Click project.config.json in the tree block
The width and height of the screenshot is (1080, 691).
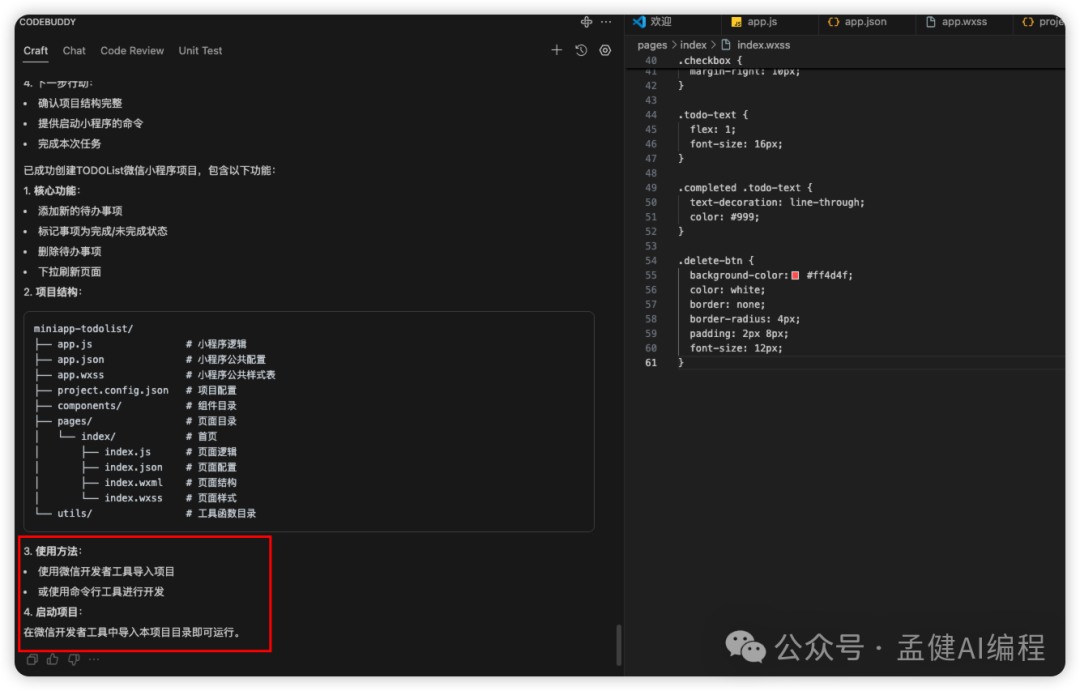113,391
